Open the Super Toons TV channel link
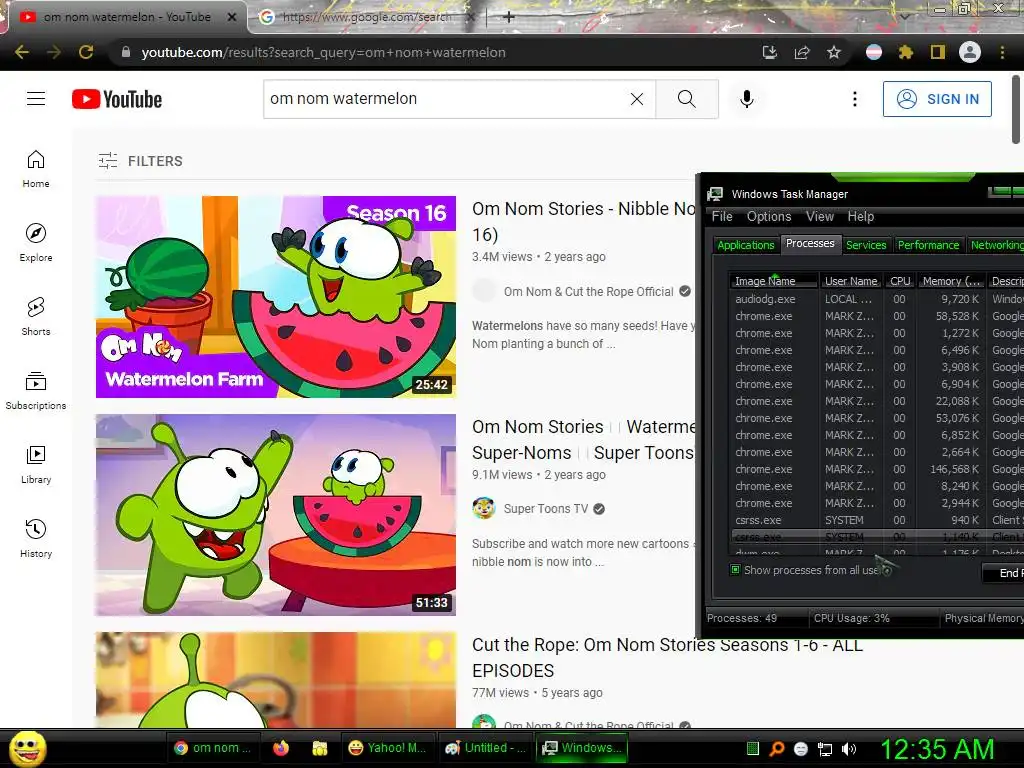 tap(545, 509)
